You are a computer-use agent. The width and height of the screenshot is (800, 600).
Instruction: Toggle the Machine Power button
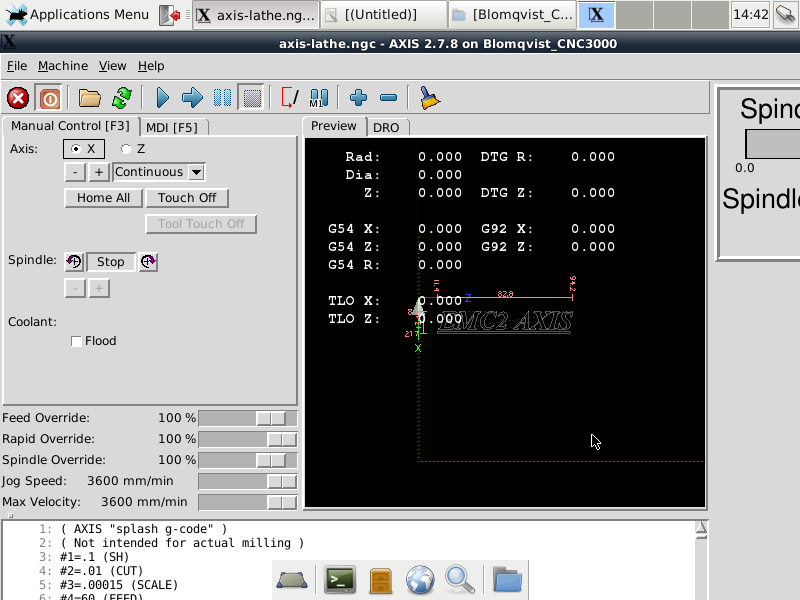pos(49,98)
